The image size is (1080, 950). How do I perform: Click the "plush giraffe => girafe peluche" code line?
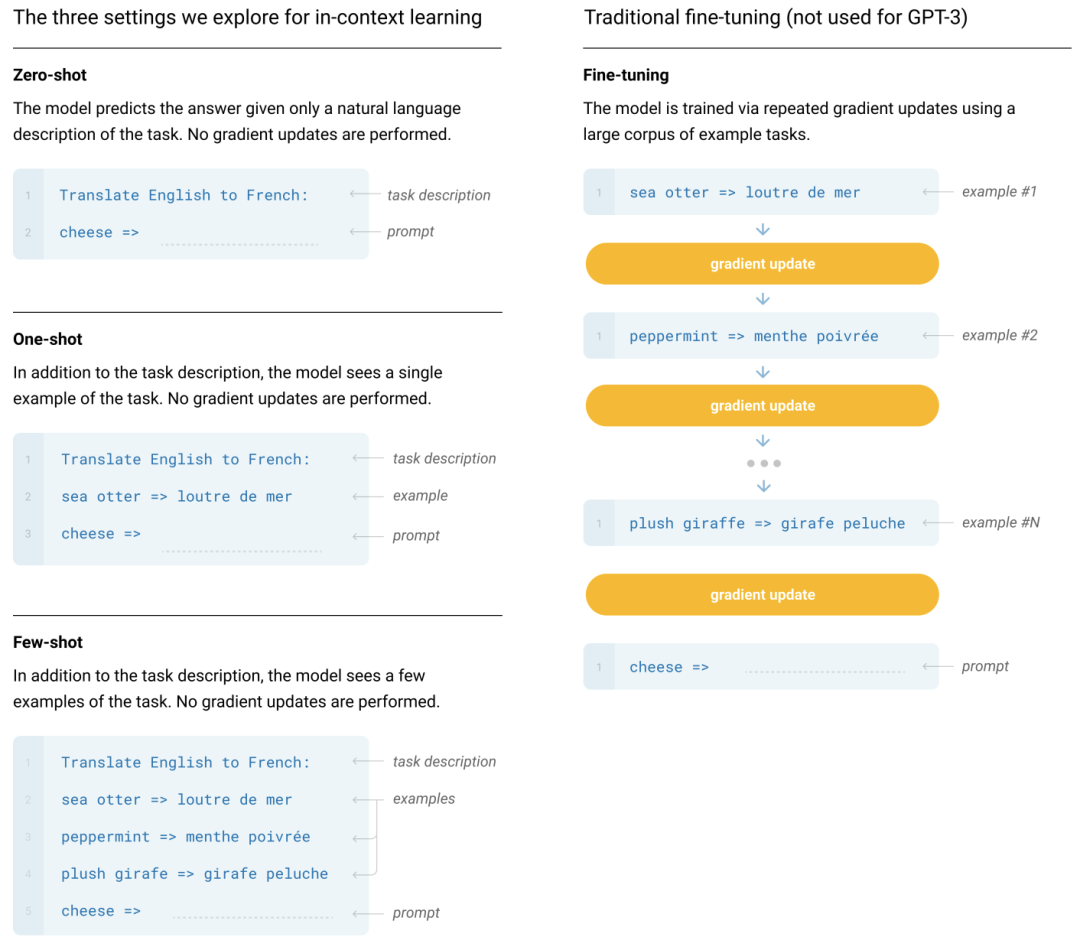pos(766,523)
